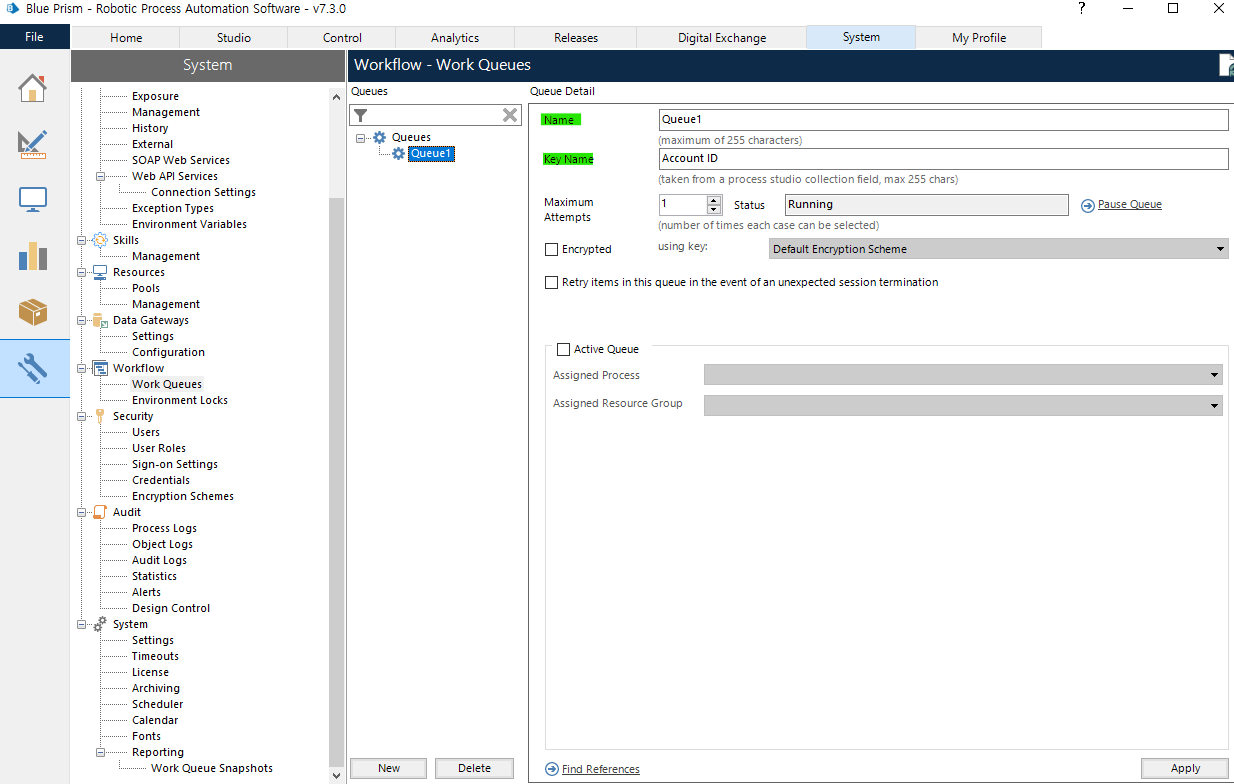Click the New queue button
The image size is (1234, 784).
[389, 768]
